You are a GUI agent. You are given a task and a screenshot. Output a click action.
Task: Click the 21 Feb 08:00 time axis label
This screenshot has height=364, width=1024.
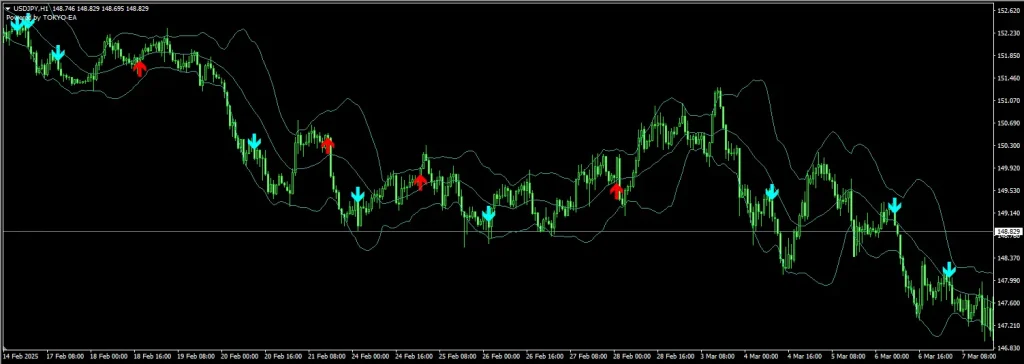tap(327, 357)
